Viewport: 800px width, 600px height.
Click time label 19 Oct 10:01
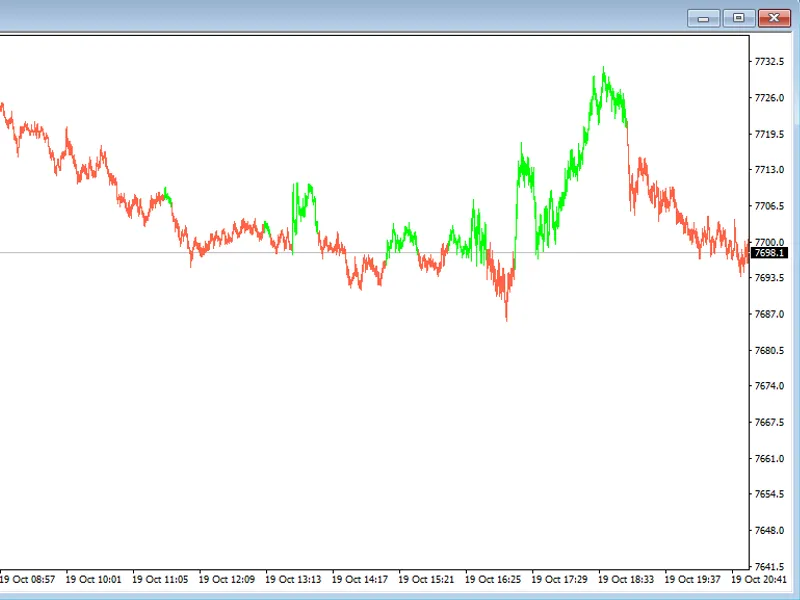point(93,580)
